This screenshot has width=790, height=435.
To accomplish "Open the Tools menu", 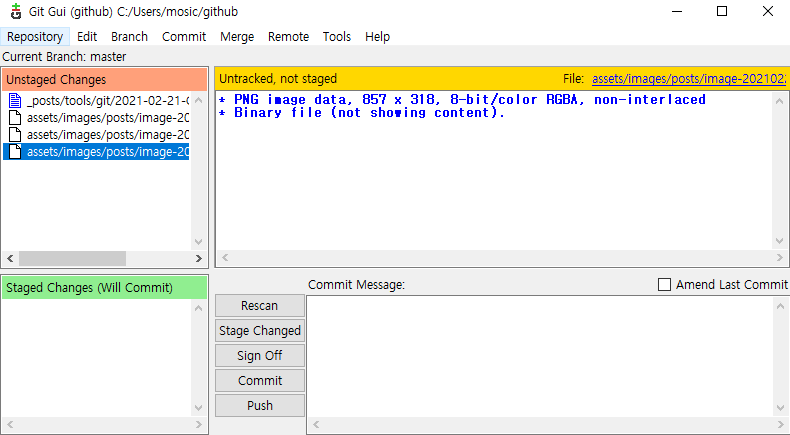I will click(x=337, y=37).
